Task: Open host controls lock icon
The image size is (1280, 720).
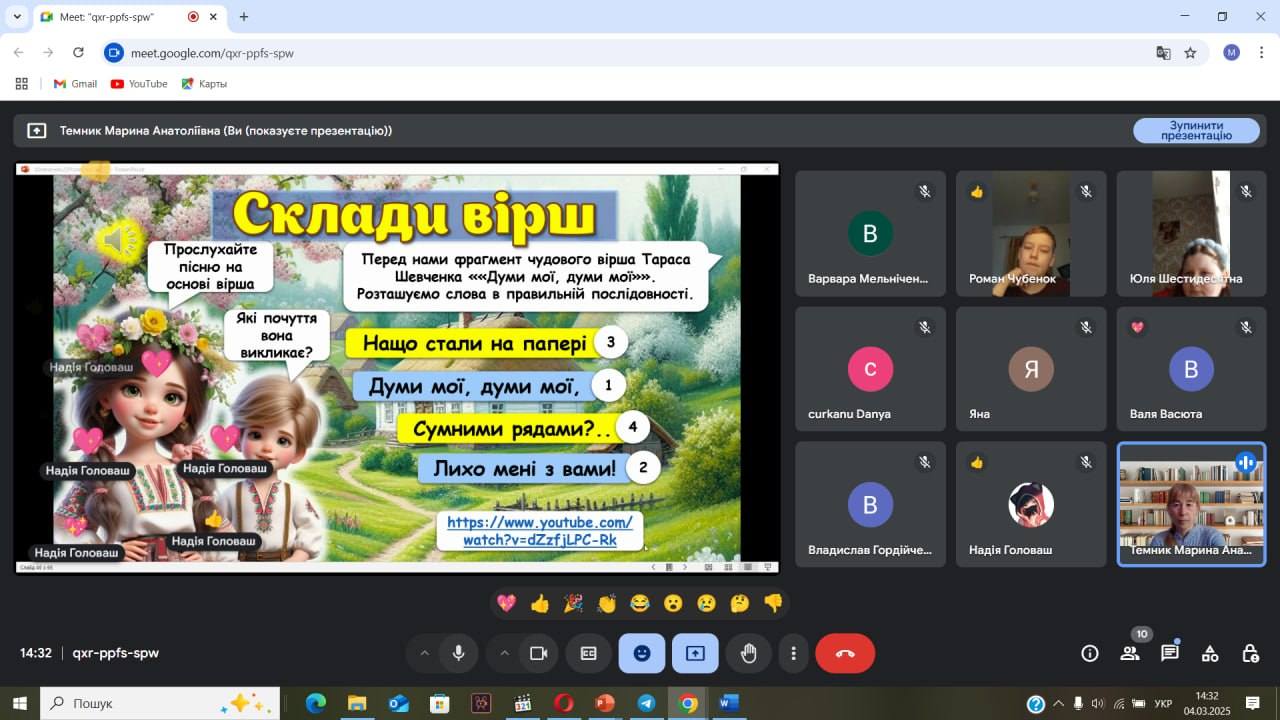Action: (x=1250, y=653)
